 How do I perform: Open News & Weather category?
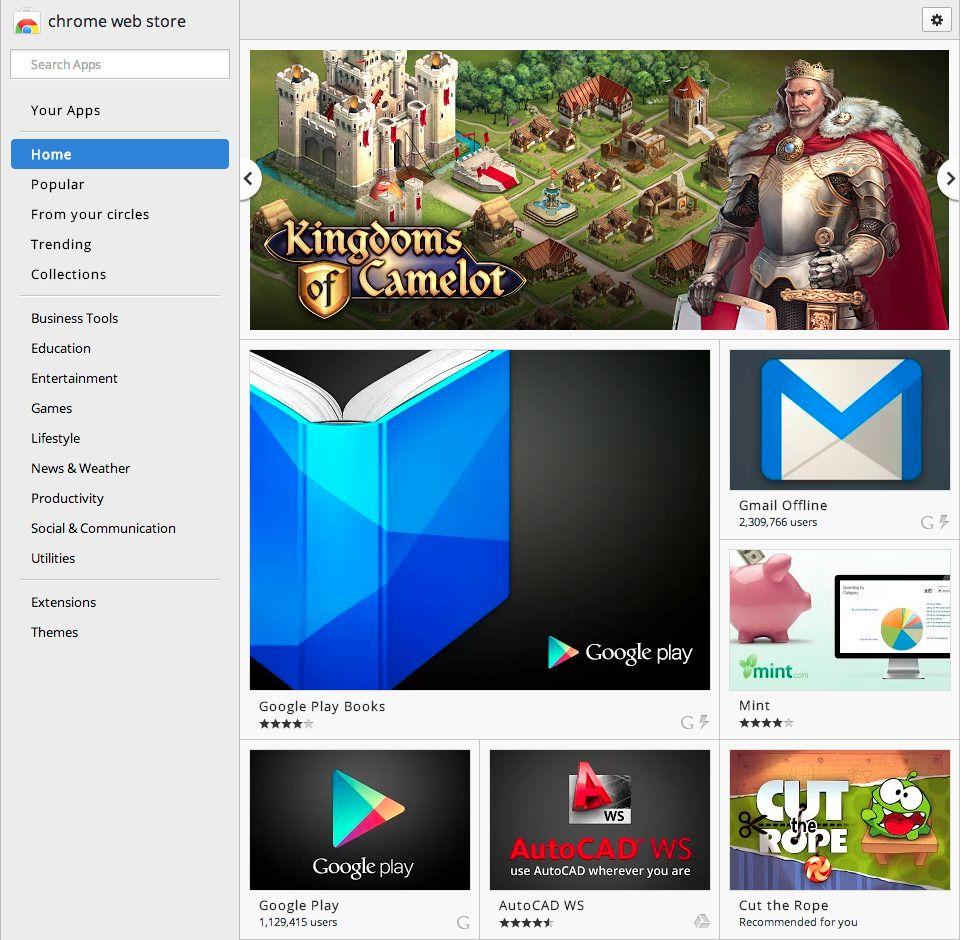(x=80, y=469)
